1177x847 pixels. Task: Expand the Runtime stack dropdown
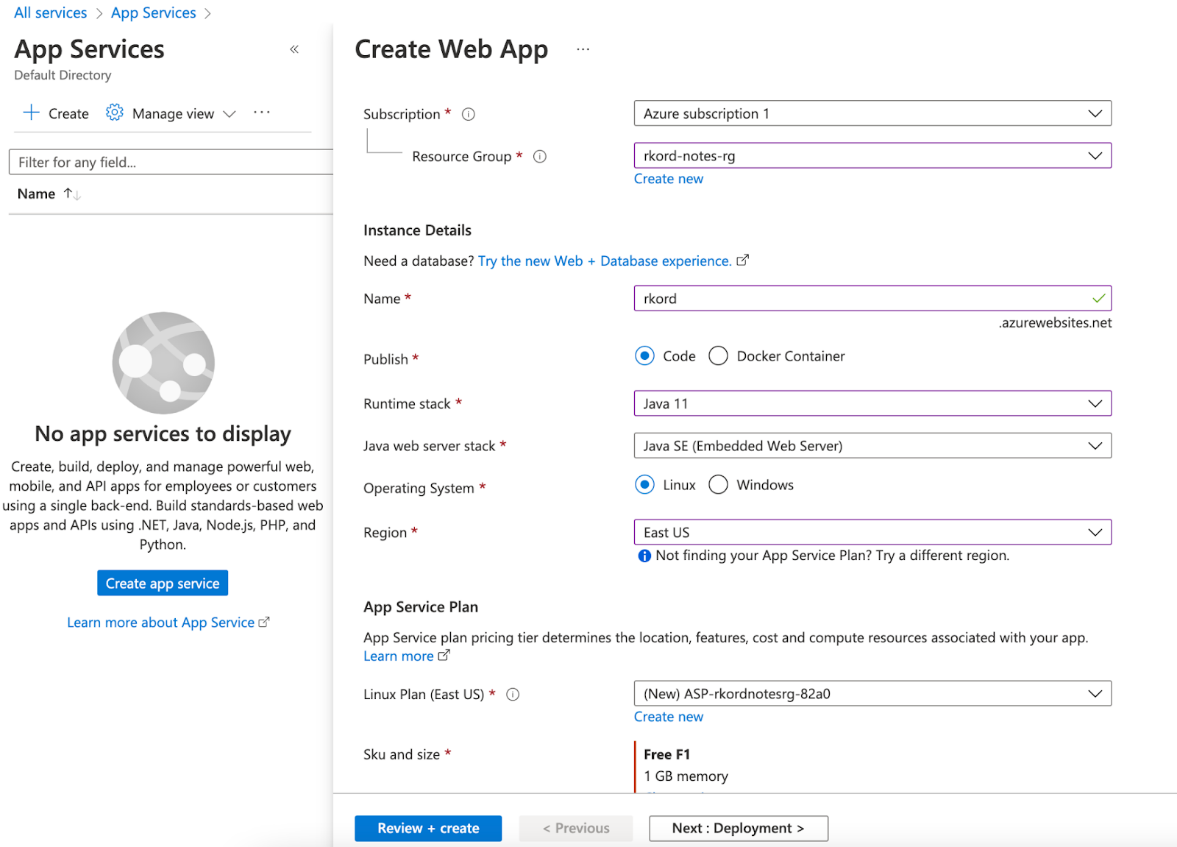(x=872, y=403)
